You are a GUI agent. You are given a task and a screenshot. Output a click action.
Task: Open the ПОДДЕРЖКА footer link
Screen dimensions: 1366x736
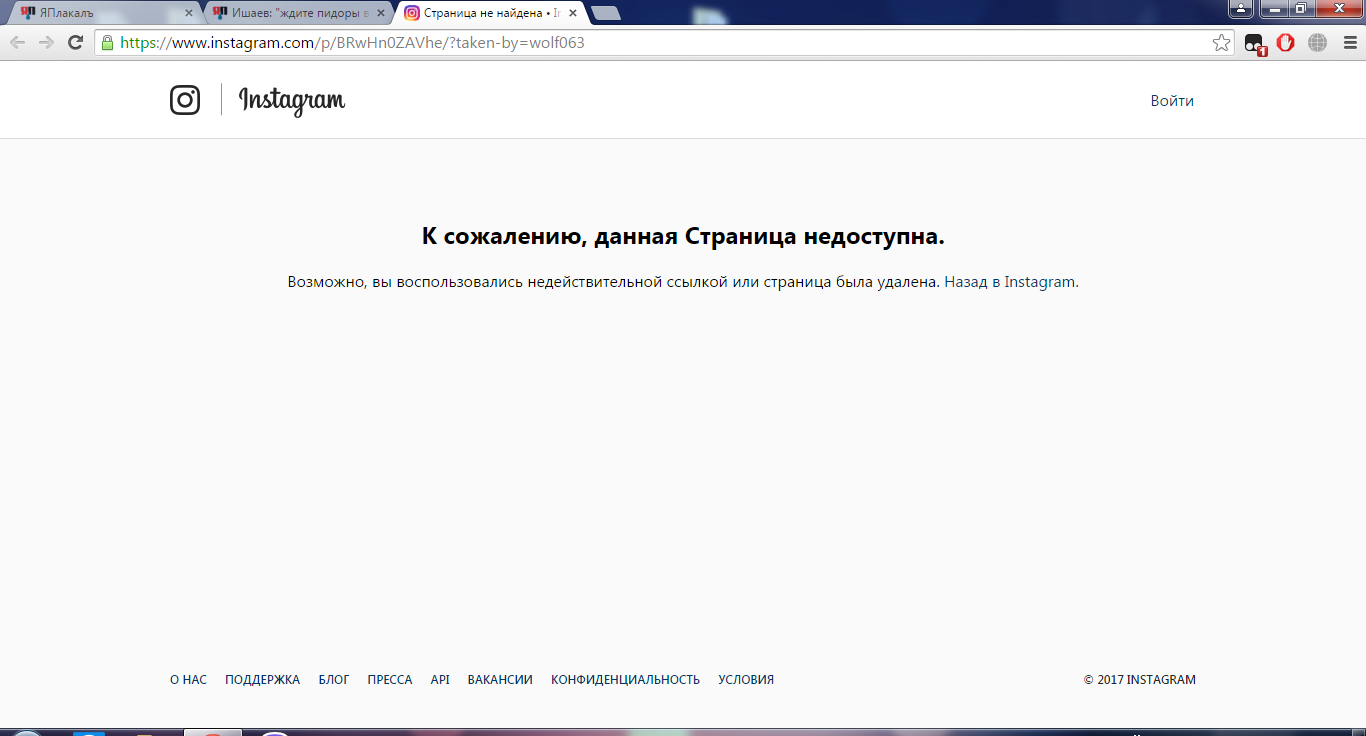[262, 680]
